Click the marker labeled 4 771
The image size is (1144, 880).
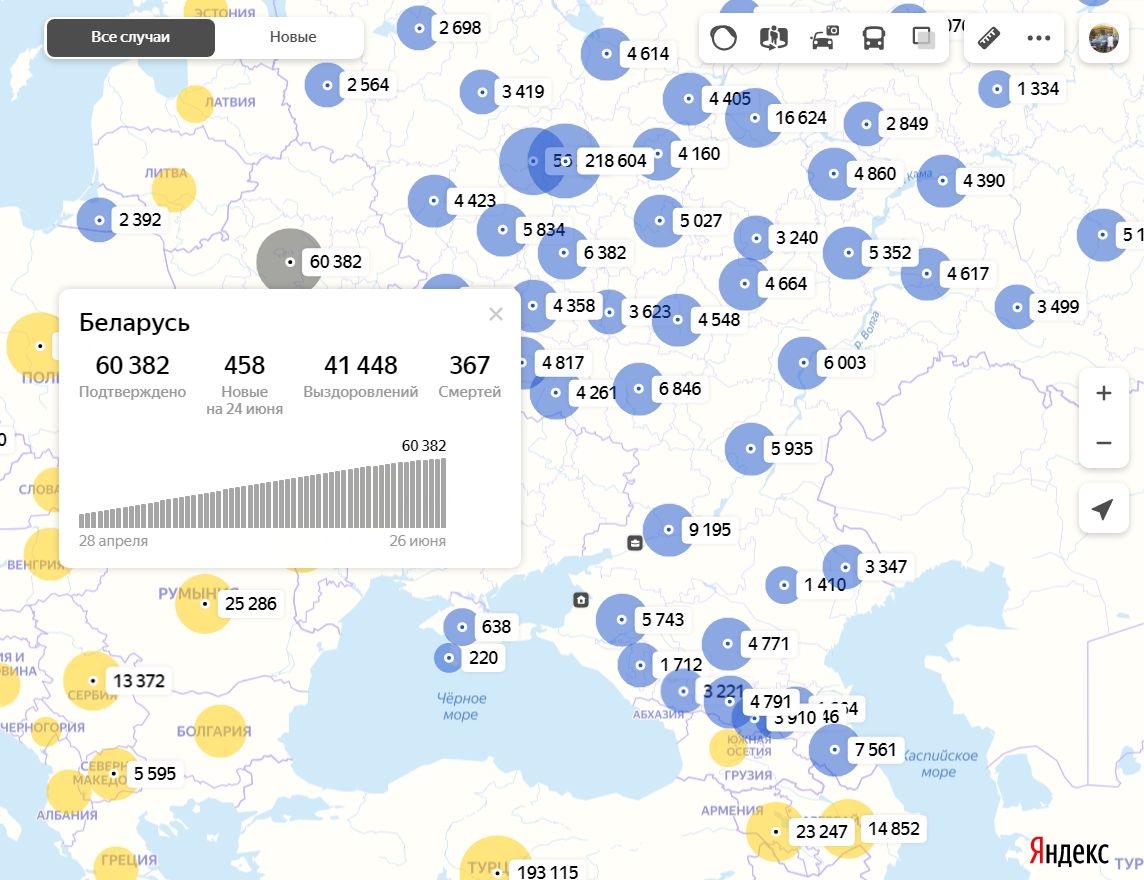tap(727, 644)
